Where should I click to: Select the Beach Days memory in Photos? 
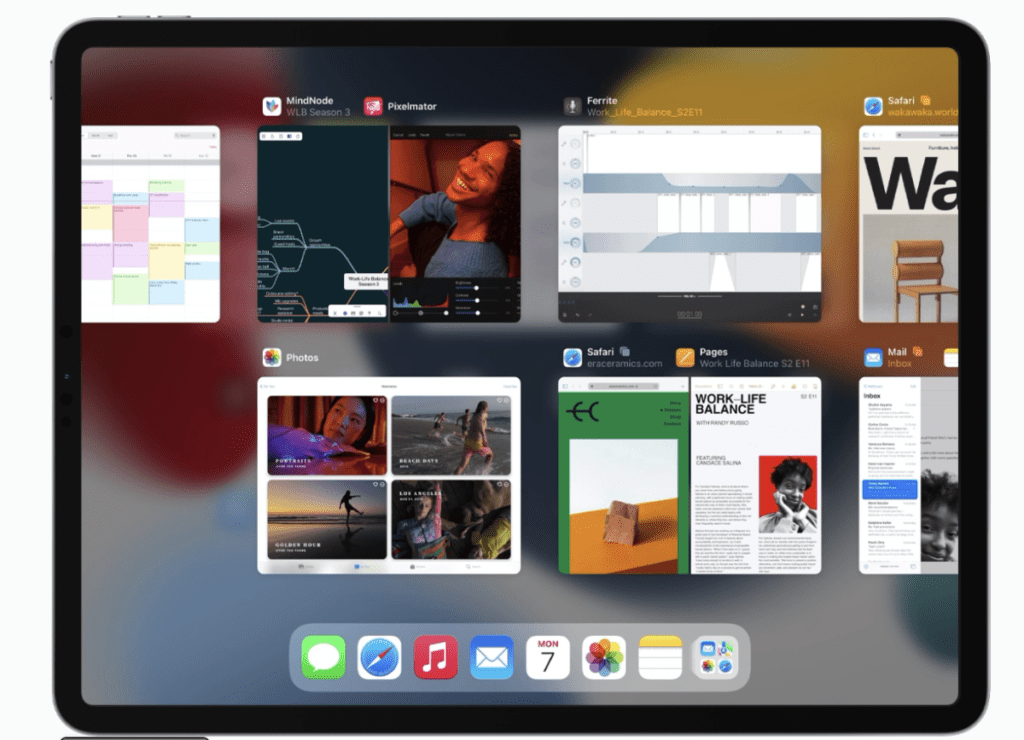point(450,435)
